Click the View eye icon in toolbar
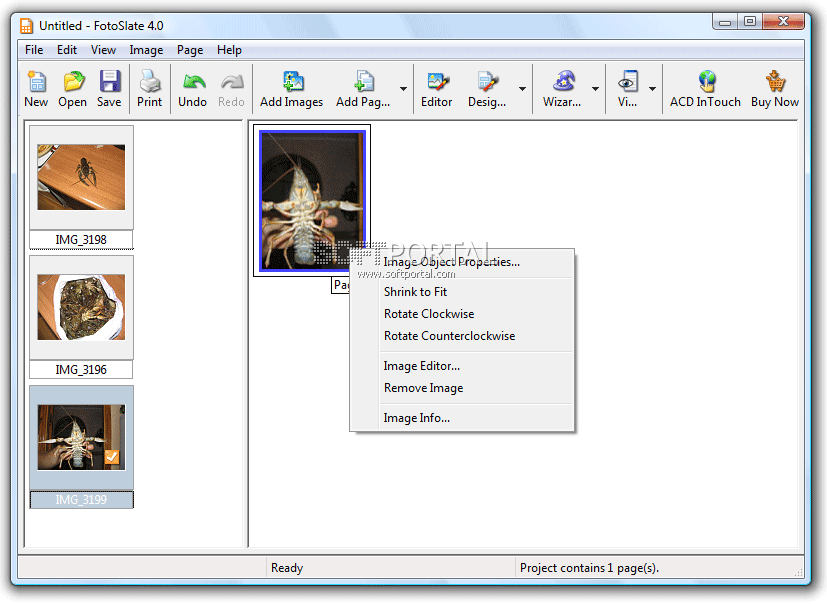This screenshot has width=827, height=604. click(x=628, y=82)
